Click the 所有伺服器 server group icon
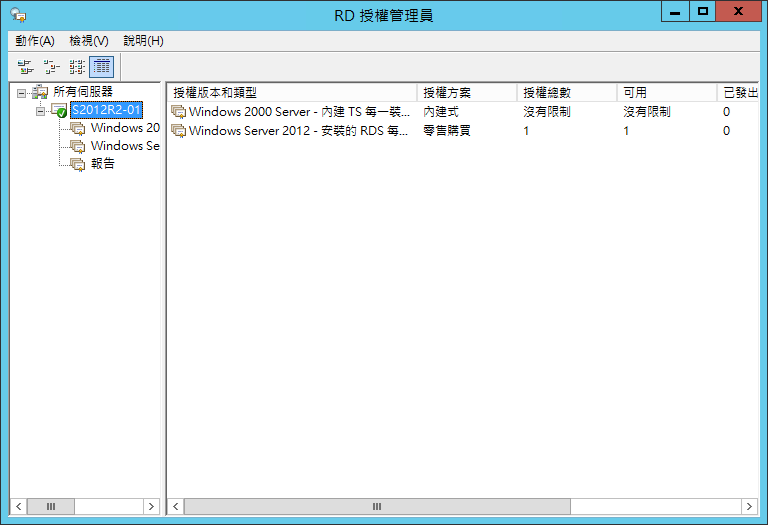The image size is (768, 525). click(x=40, y=92)
